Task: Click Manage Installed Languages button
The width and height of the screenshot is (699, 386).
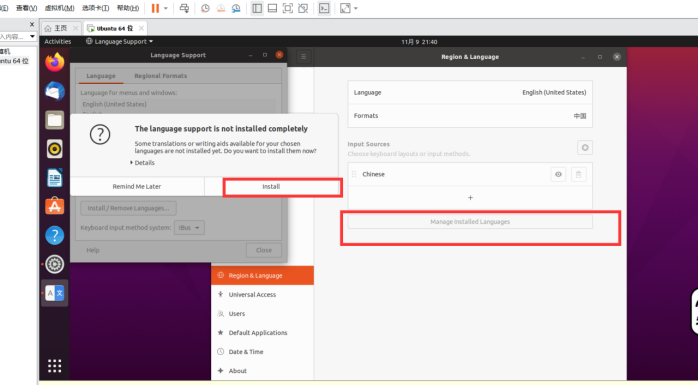Action: click(470, 222)
